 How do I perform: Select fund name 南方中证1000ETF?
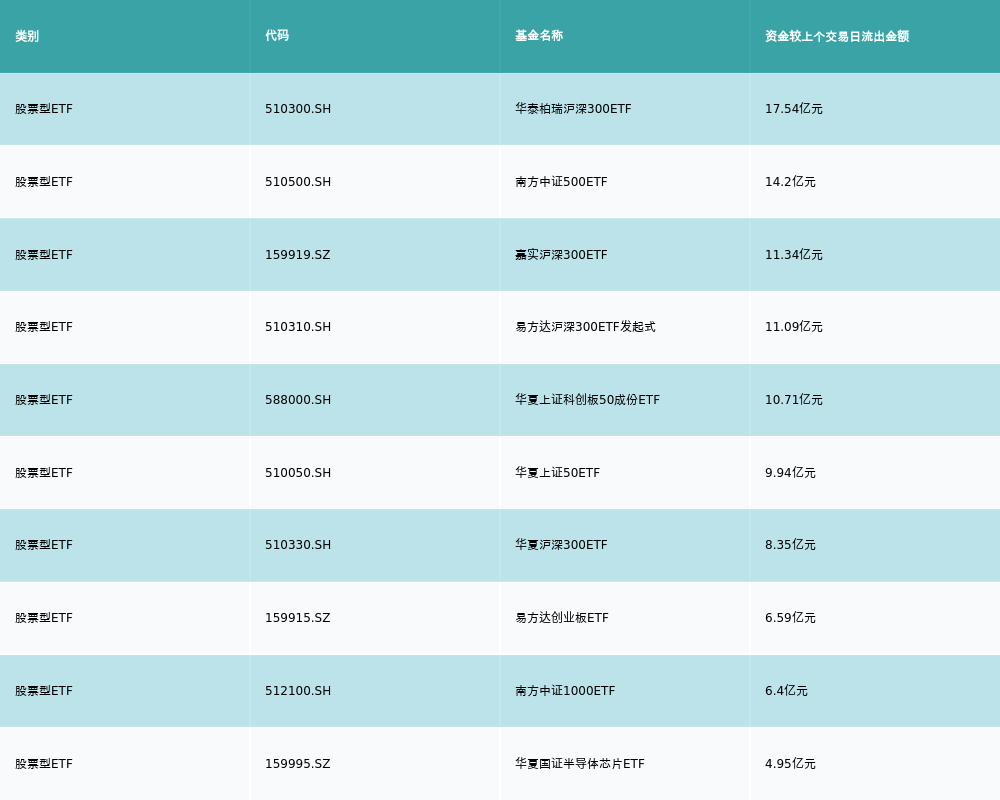click(565, 691)
